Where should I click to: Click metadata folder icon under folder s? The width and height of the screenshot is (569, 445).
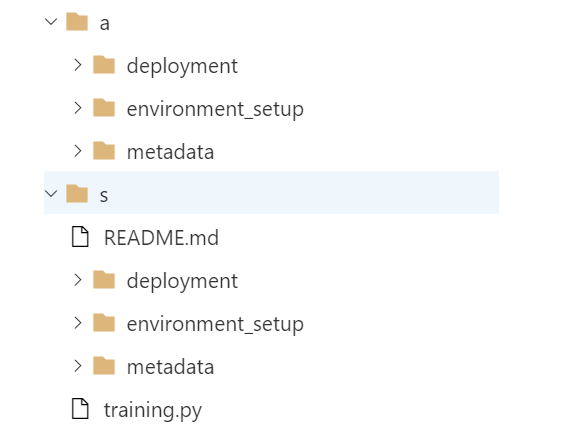104,366
